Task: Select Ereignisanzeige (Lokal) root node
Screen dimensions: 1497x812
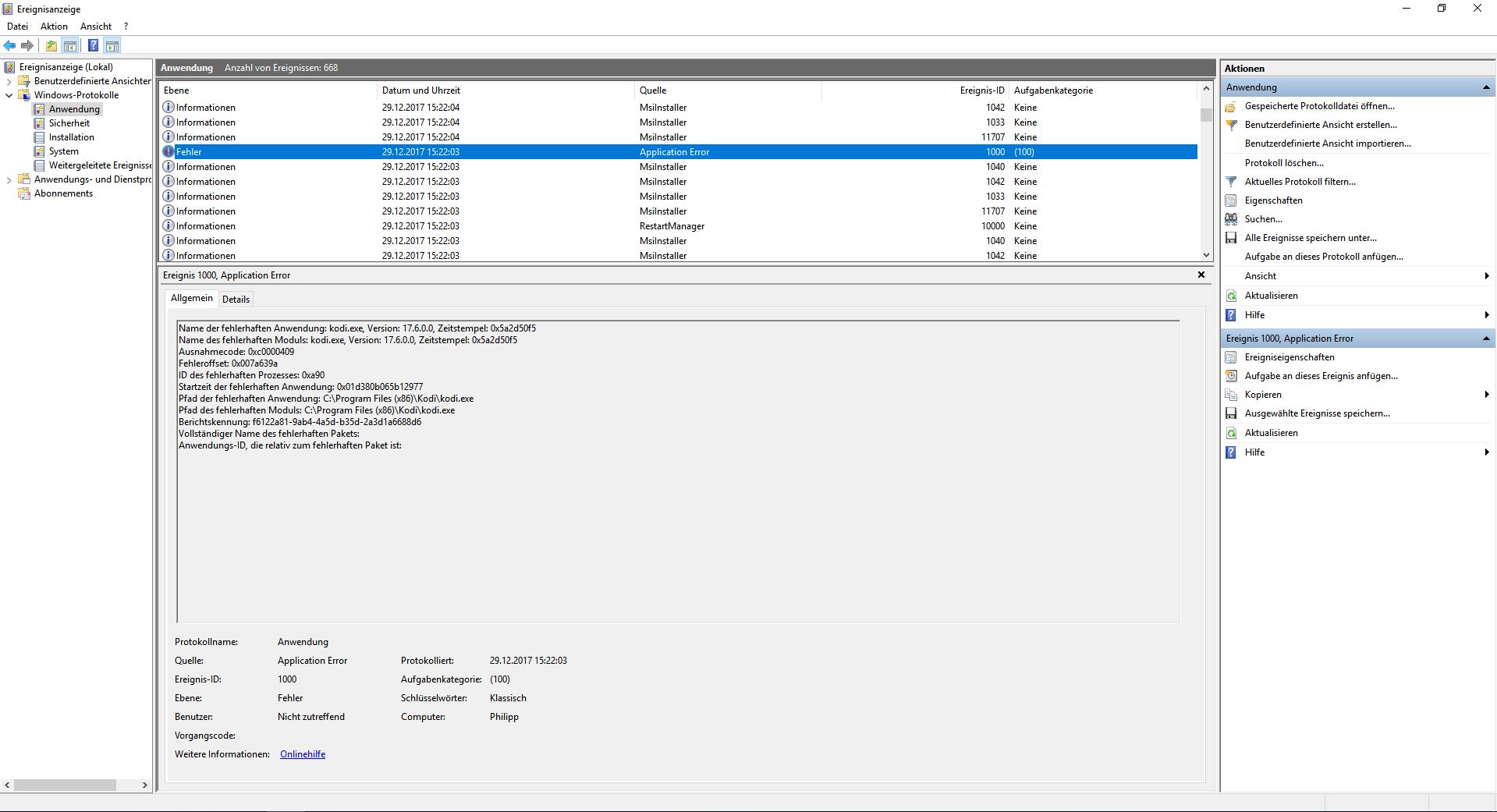Action: (x=66, y=67)
